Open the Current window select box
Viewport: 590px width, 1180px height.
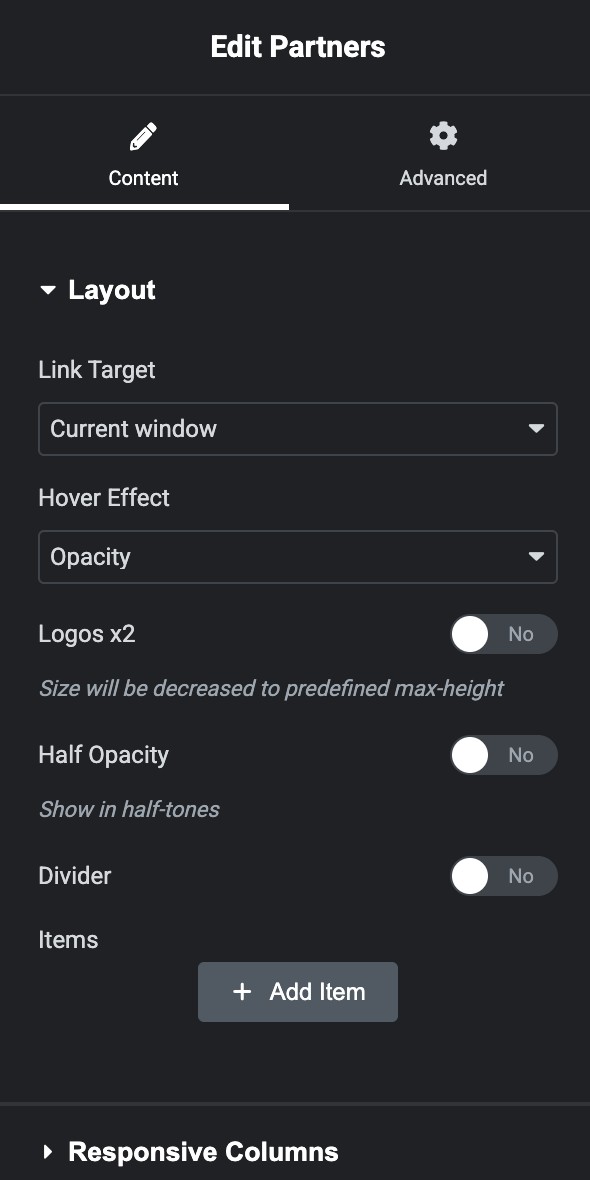[298, 429]
